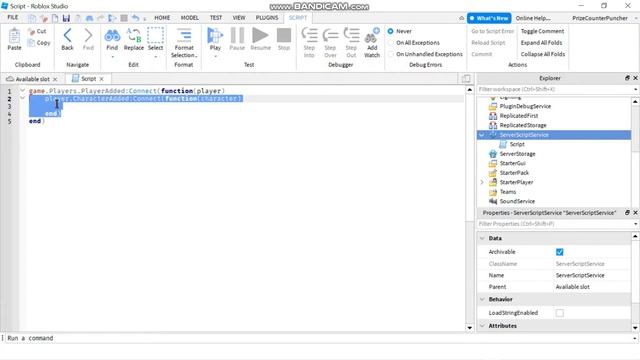Switch to the TEST ribbon tab
The image size is (640, 360).
pyautogui.click(x=216, y=18)
